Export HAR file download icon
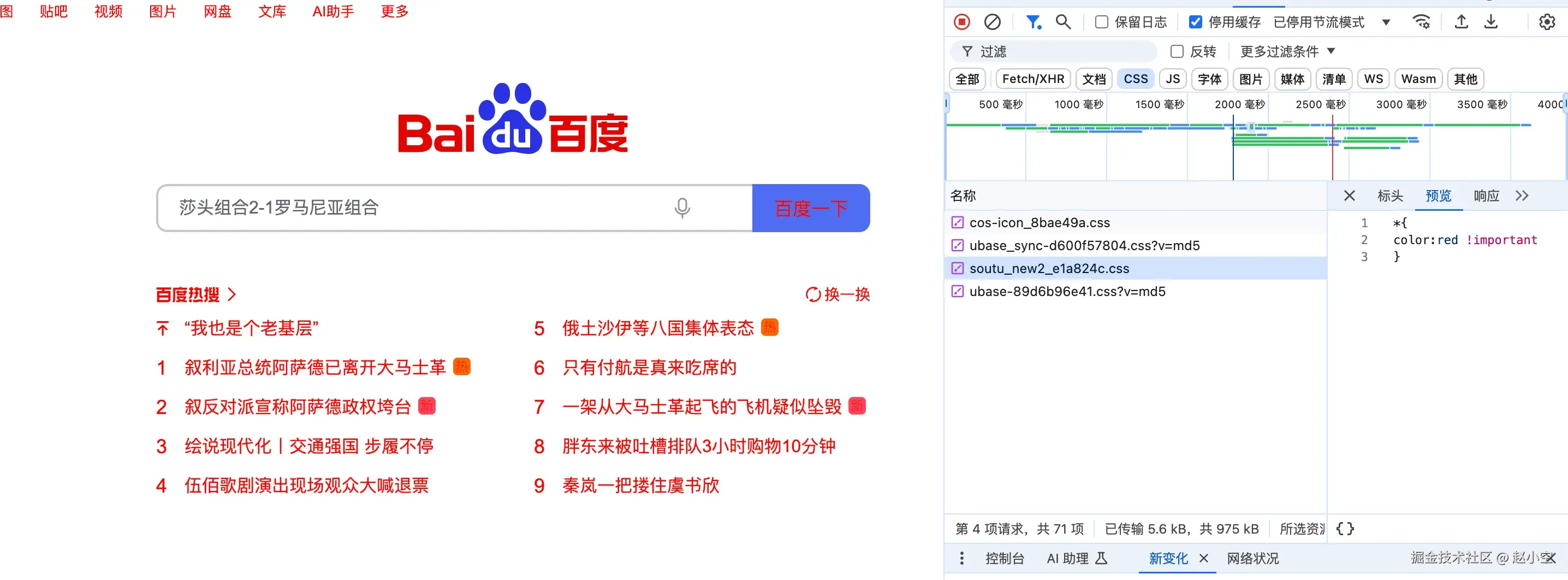Image resolution: width=1568 pixels, height=580 pixels. pyautogui.click(x=1490, y=22)
